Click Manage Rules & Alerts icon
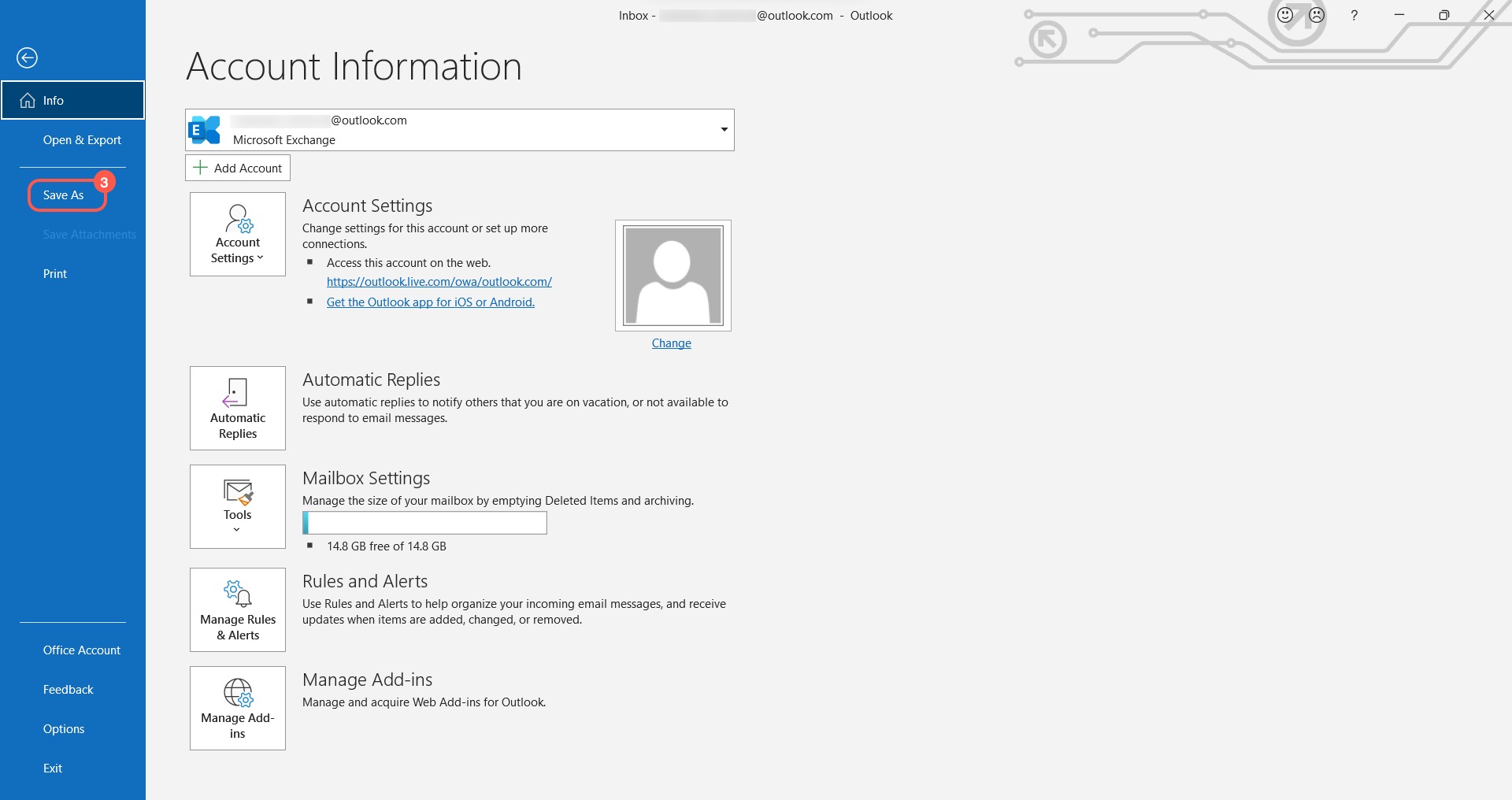The width and height of the screenshot is (1512, 800). 238,609
